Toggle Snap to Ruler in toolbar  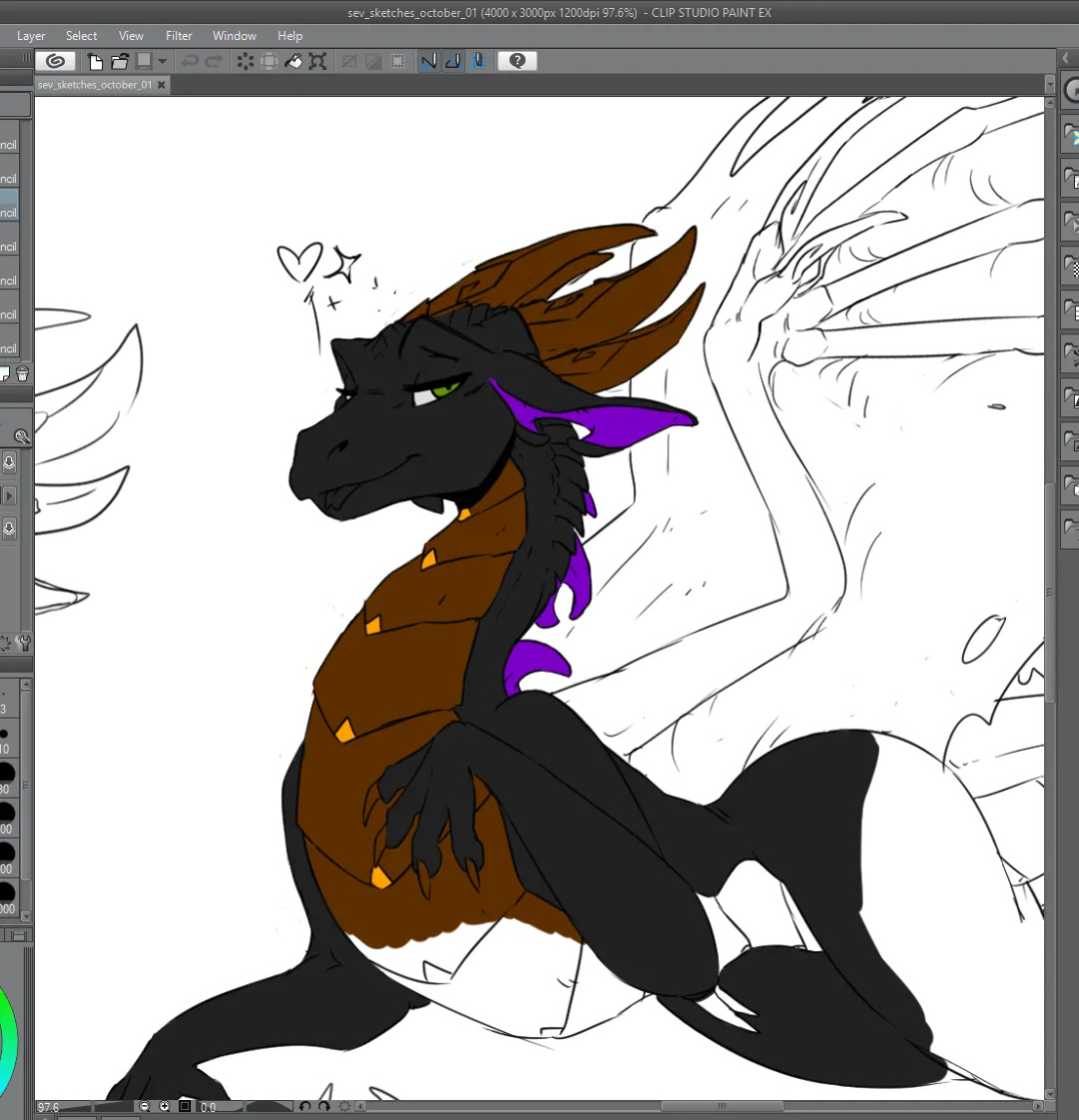point(428,62)
